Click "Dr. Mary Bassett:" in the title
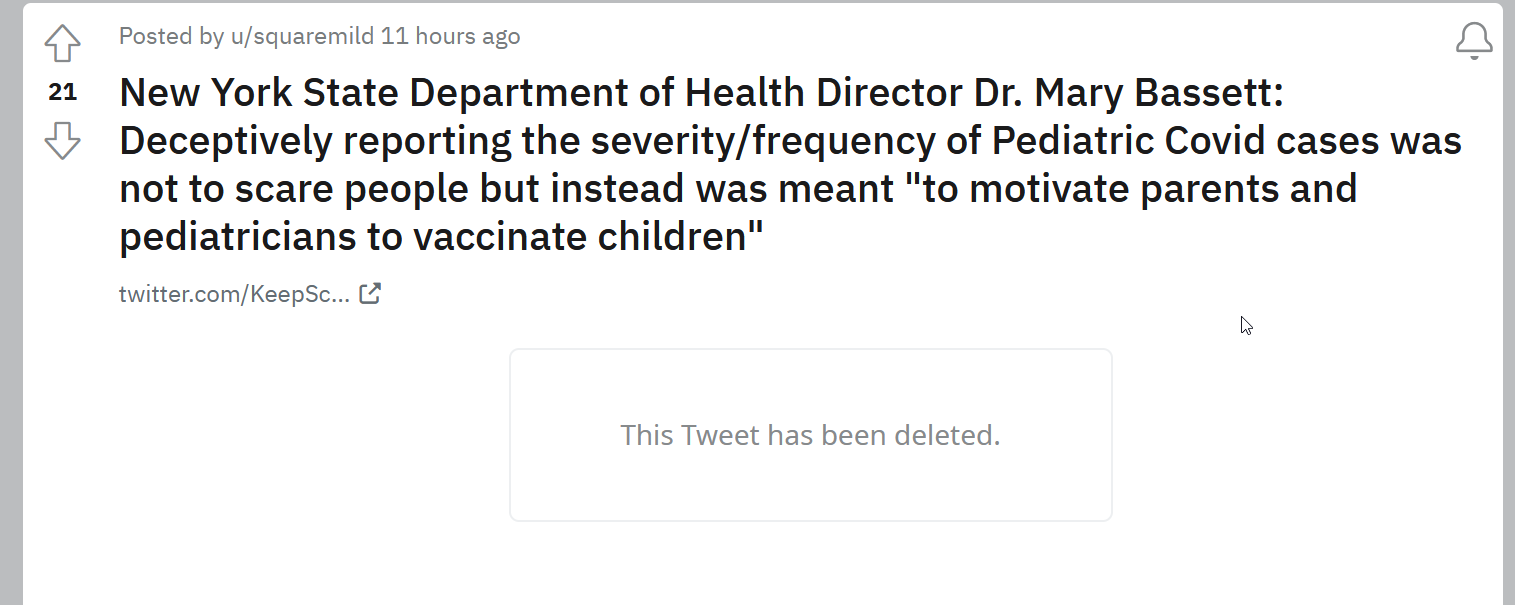This screenshot has height=605, width=1515. (x=1128, y=93)
